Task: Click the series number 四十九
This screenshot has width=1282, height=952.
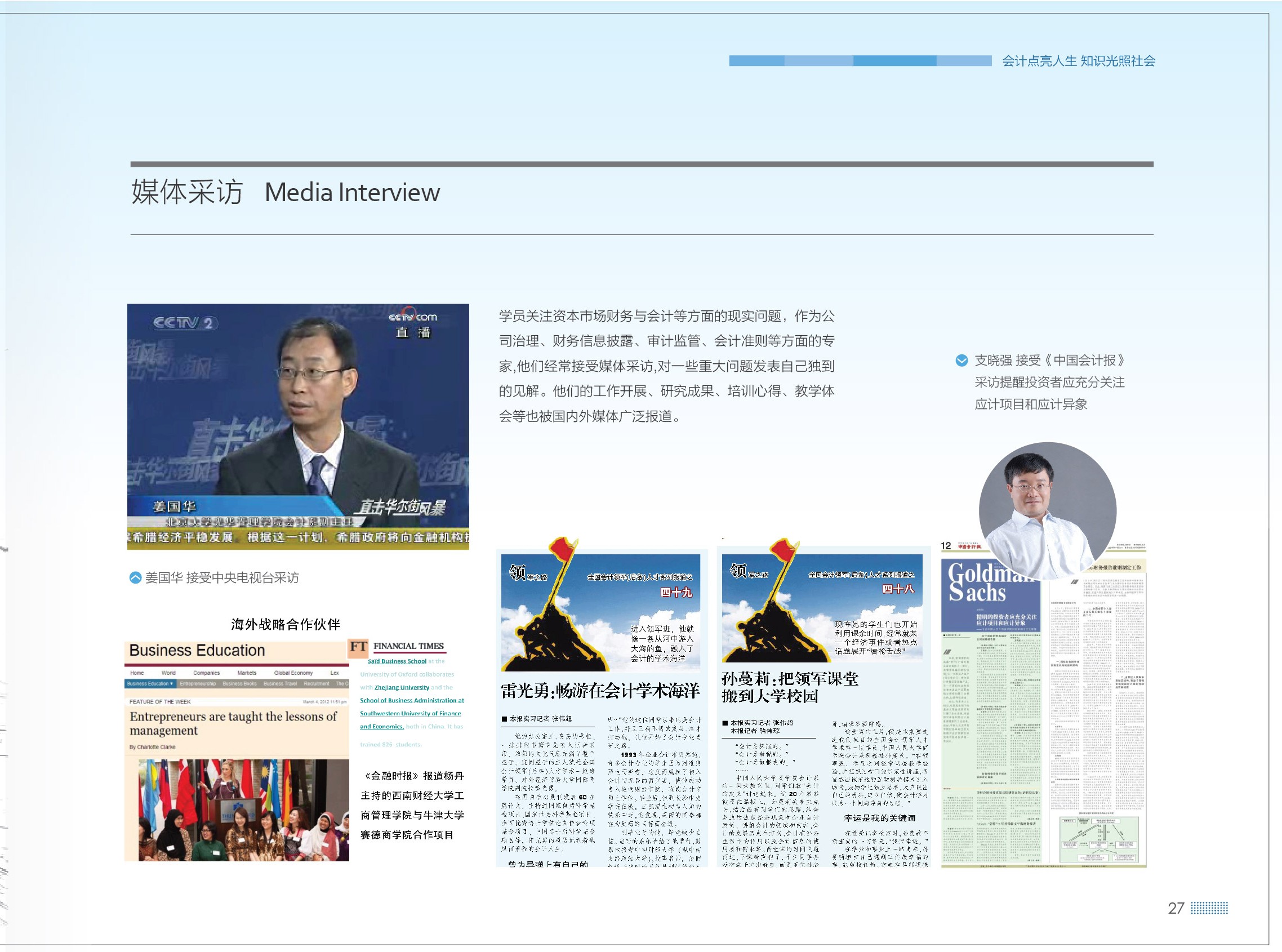Action: click(676, 593)
